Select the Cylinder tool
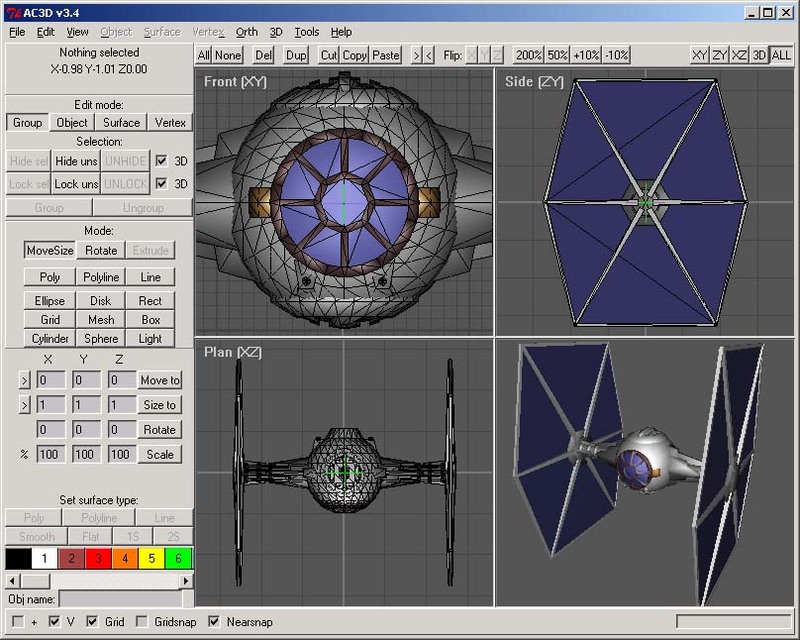The width and height of the screenshot is (800, 640). [x=50, y=338]
